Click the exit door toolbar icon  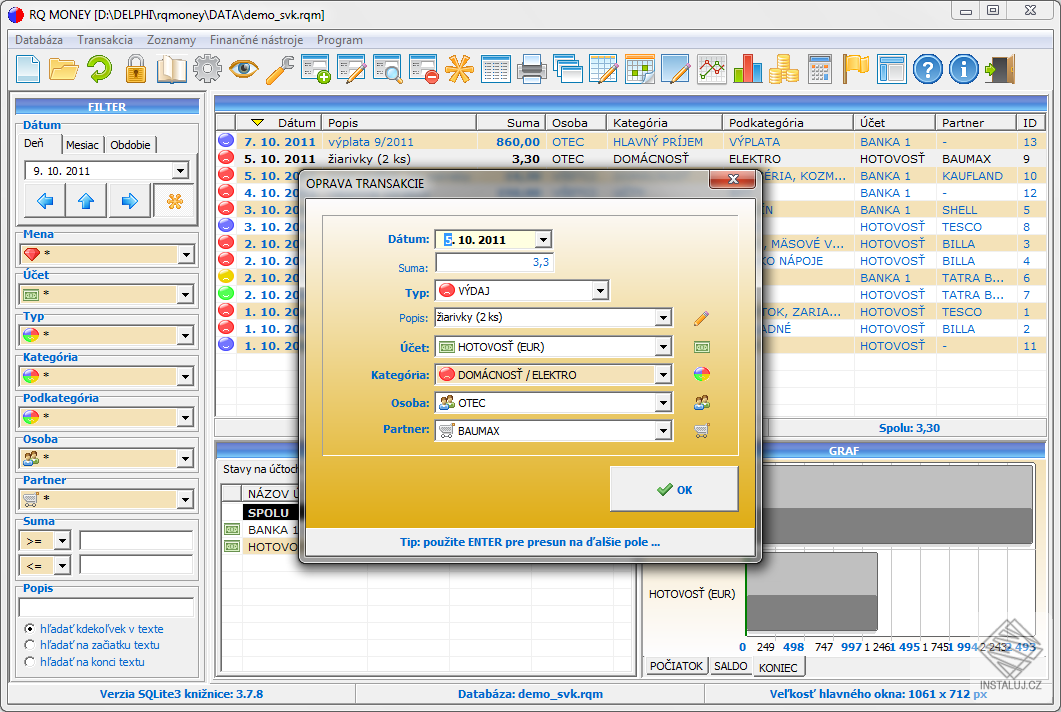coord(1000,69)
